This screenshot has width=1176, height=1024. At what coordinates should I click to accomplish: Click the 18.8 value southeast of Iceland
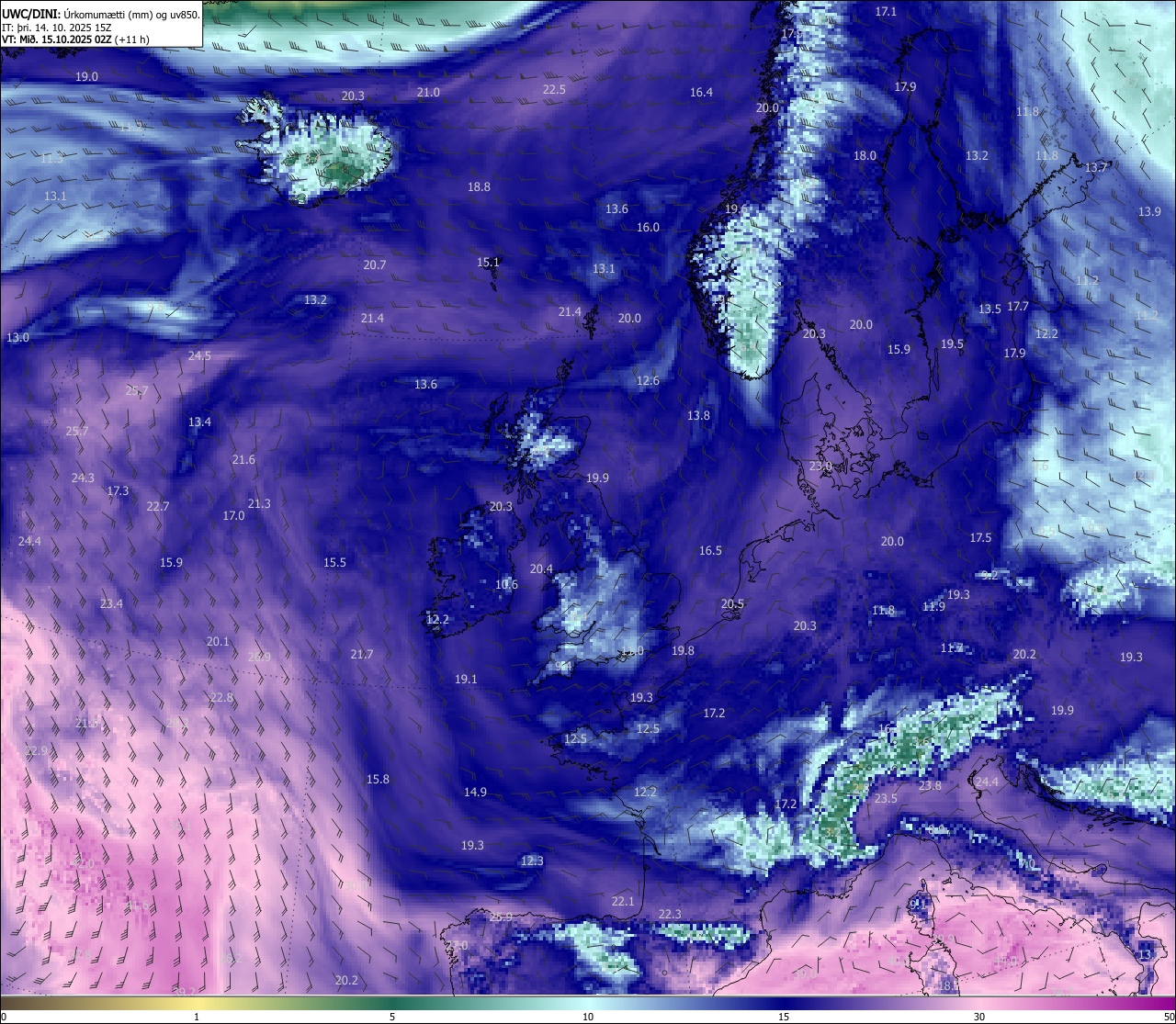coord(479,187)
